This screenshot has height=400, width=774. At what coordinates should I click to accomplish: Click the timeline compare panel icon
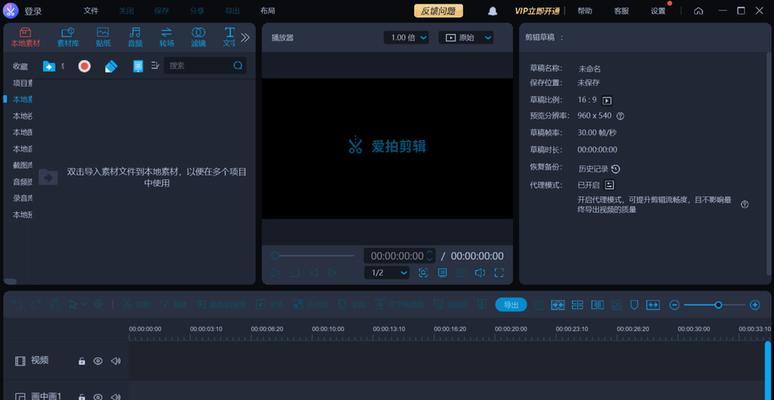597,305
